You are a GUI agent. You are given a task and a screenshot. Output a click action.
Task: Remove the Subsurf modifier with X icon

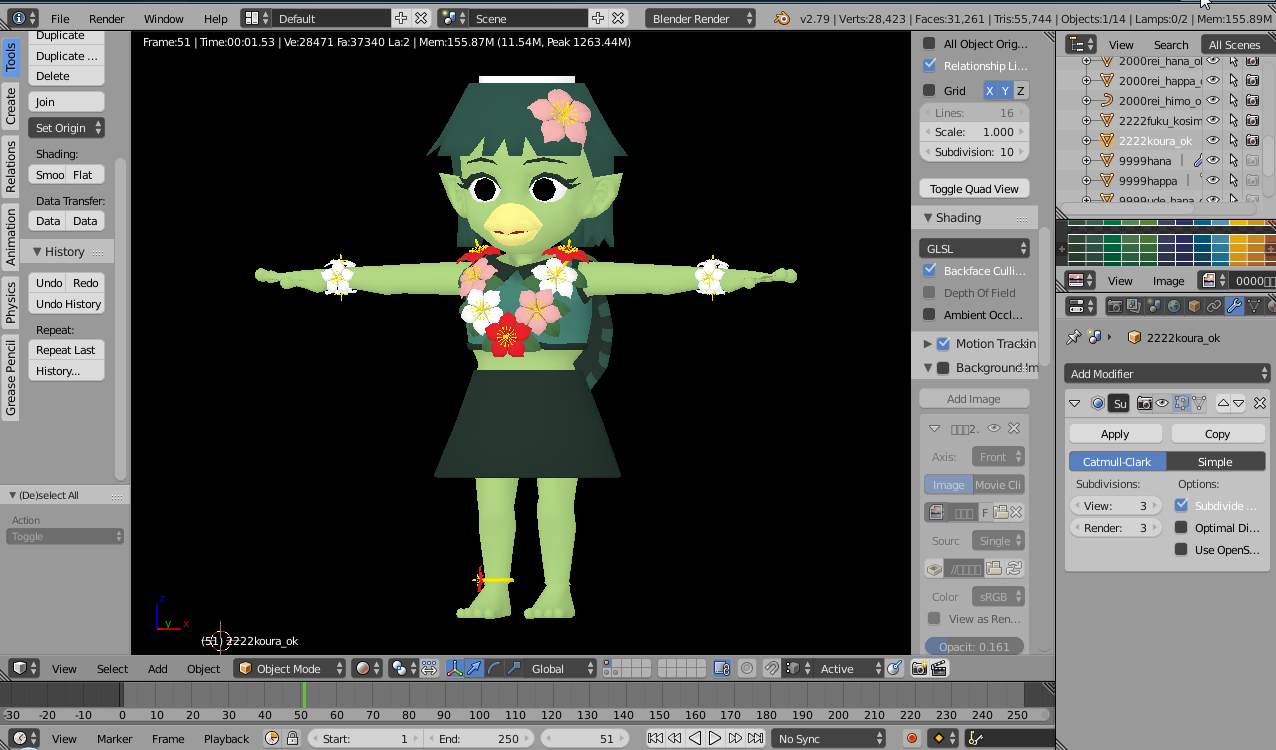click(1260, 403)
